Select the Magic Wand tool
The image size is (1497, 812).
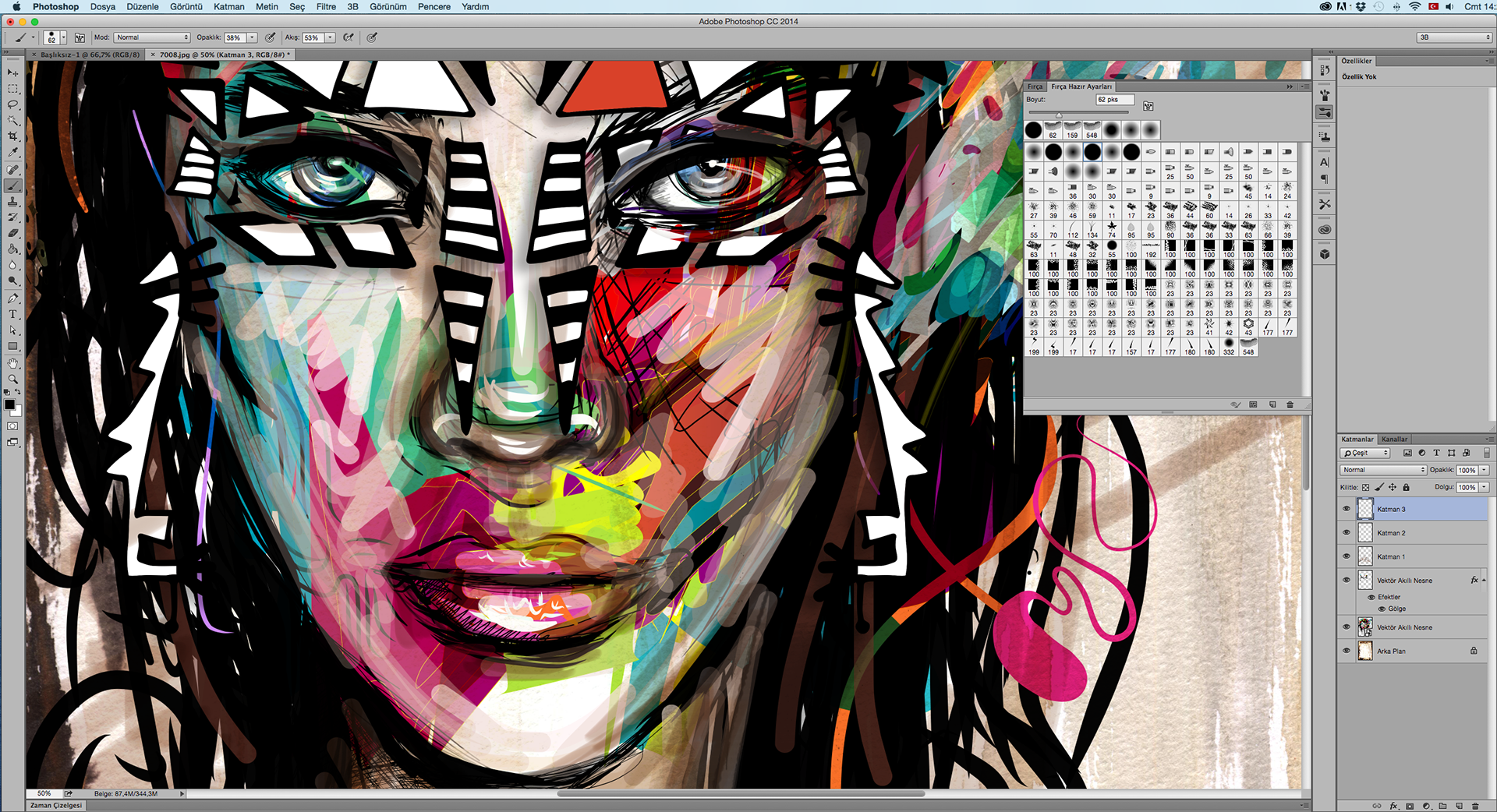12,121
